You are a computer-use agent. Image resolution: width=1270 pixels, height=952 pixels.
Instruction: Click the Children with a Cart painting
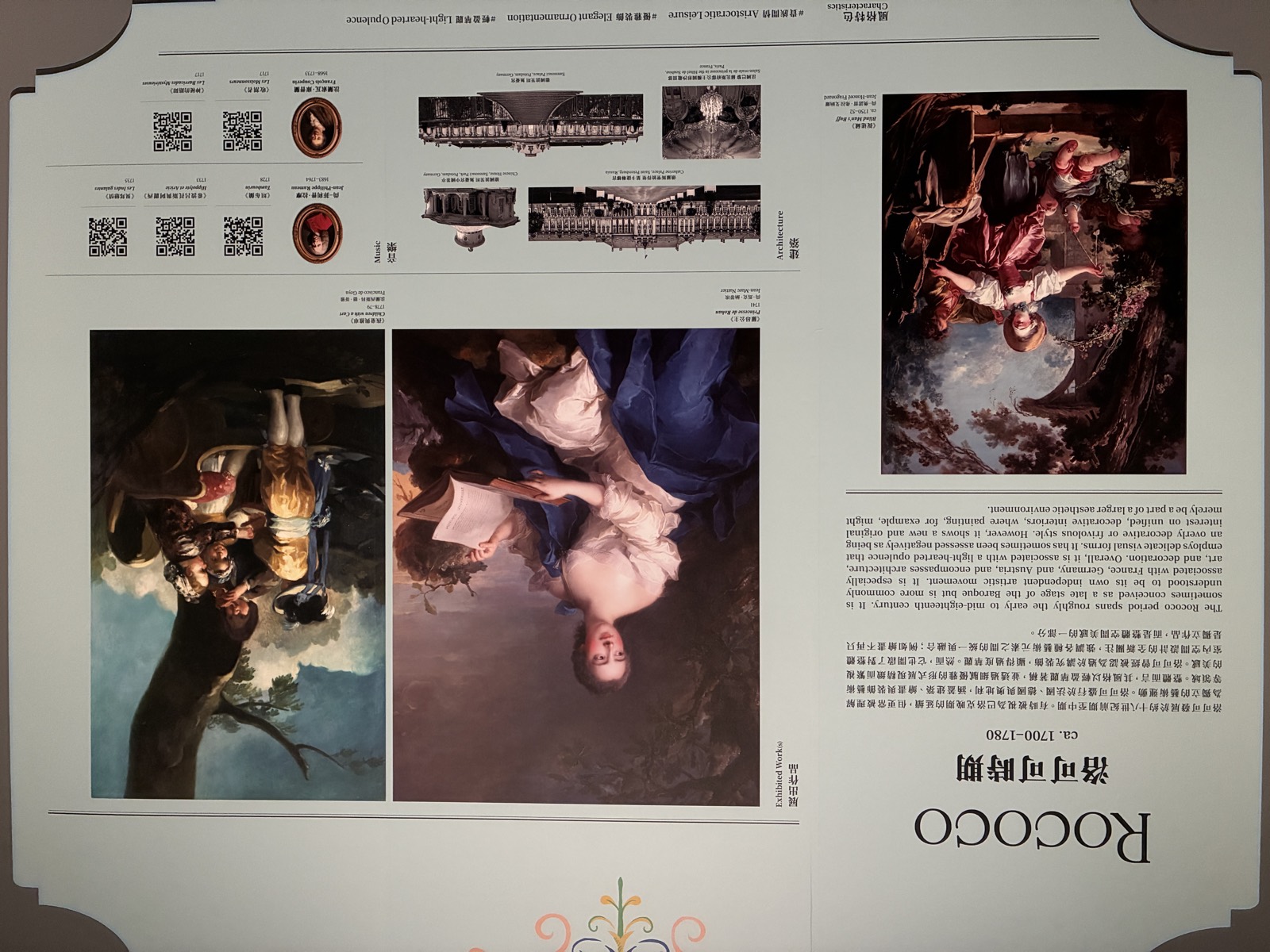pos(237,566)
